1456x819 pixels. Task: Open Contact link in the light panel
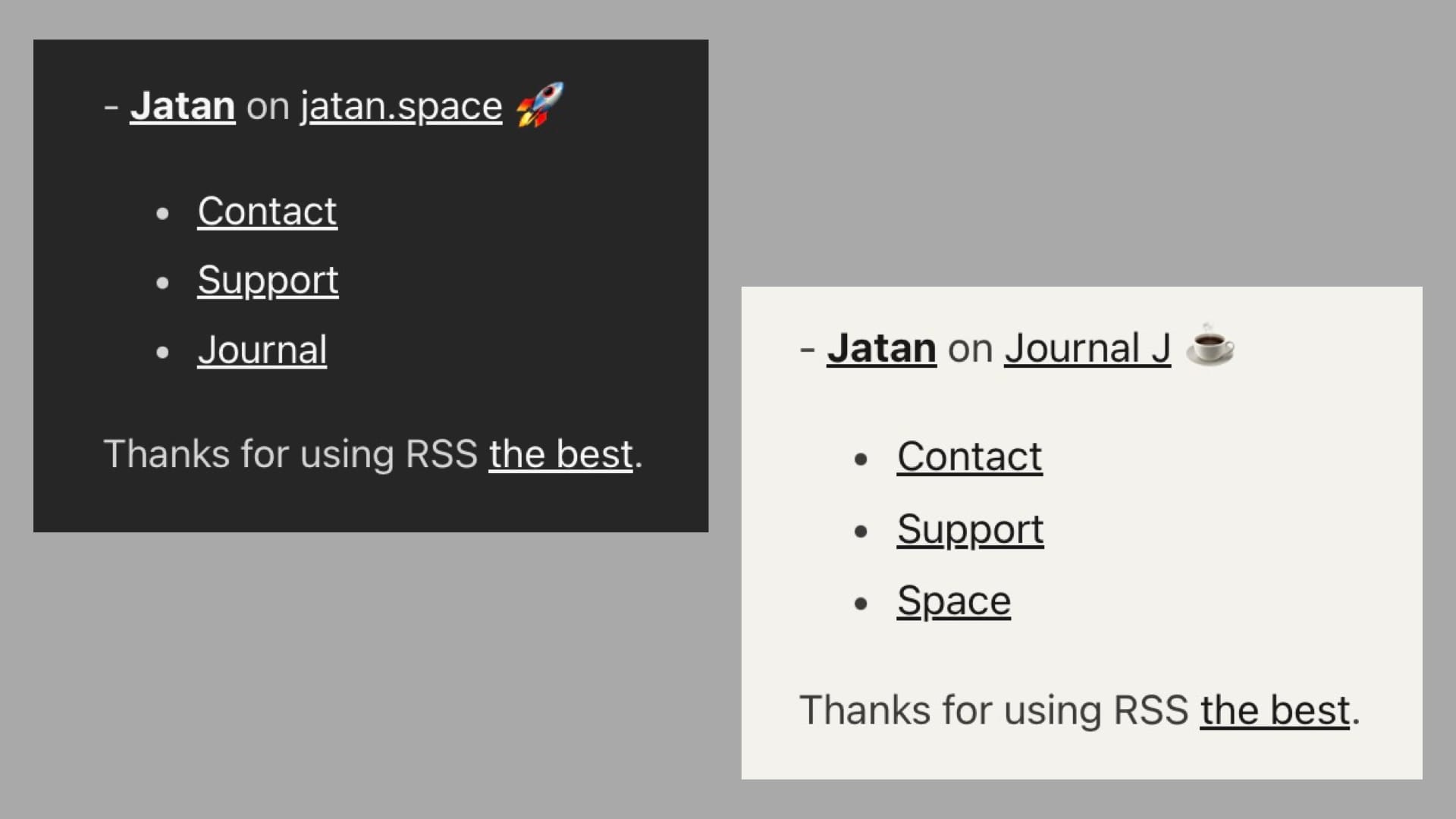point(969,457)
